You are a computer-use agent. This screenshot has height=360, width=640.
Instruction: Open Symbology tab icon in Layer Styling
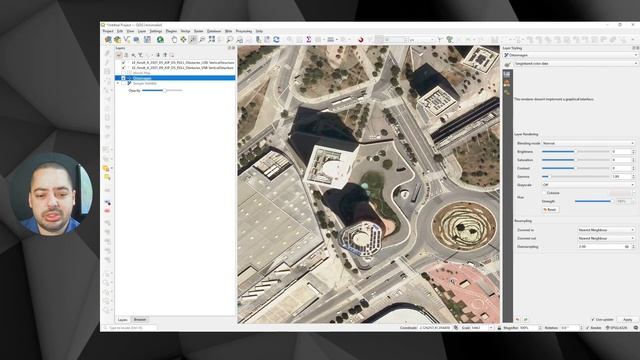(x=507, y=74)
